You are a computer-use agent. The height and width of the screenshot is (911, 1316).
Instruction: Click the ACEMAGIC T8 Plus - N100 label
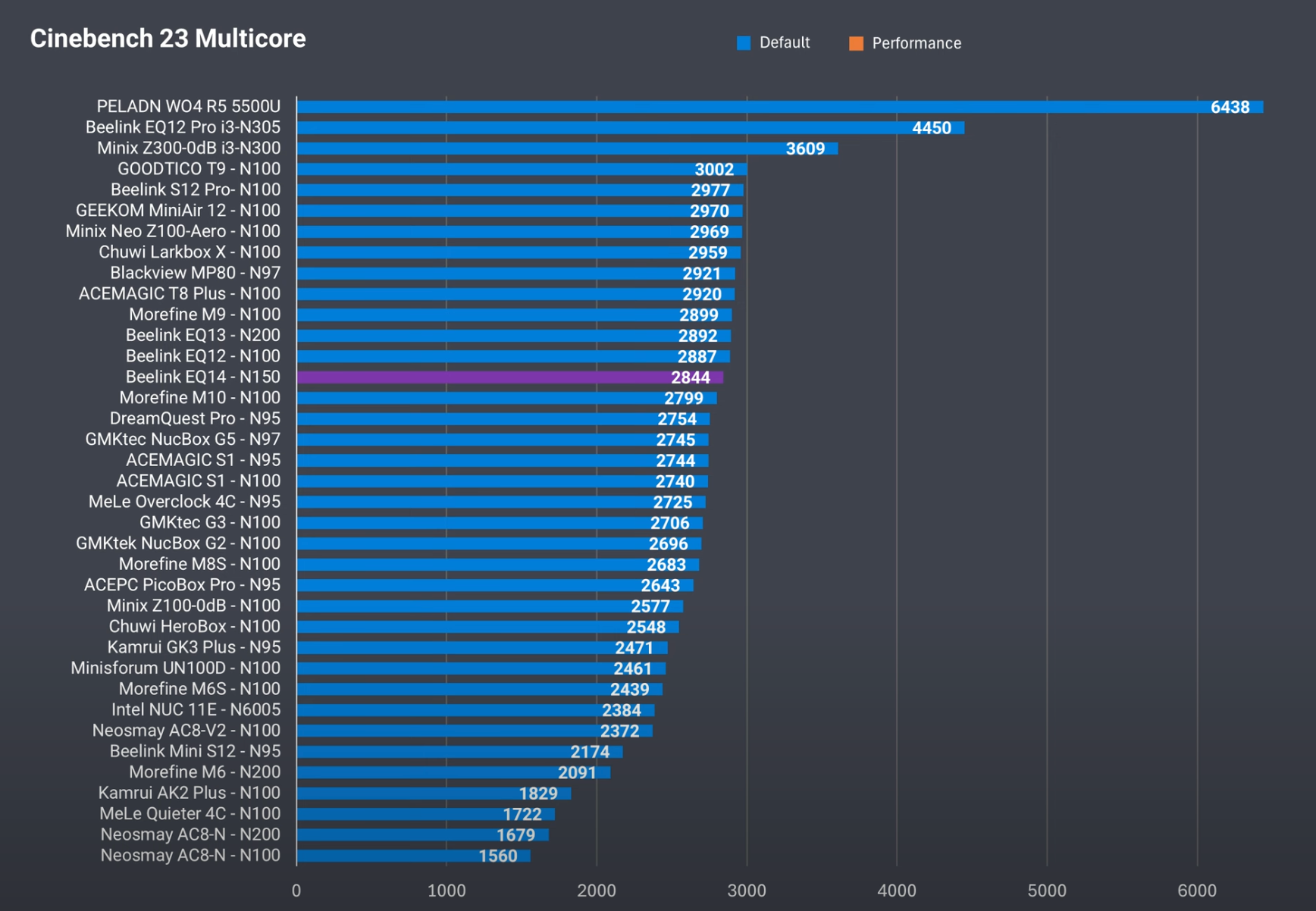[x=180, y=294]
